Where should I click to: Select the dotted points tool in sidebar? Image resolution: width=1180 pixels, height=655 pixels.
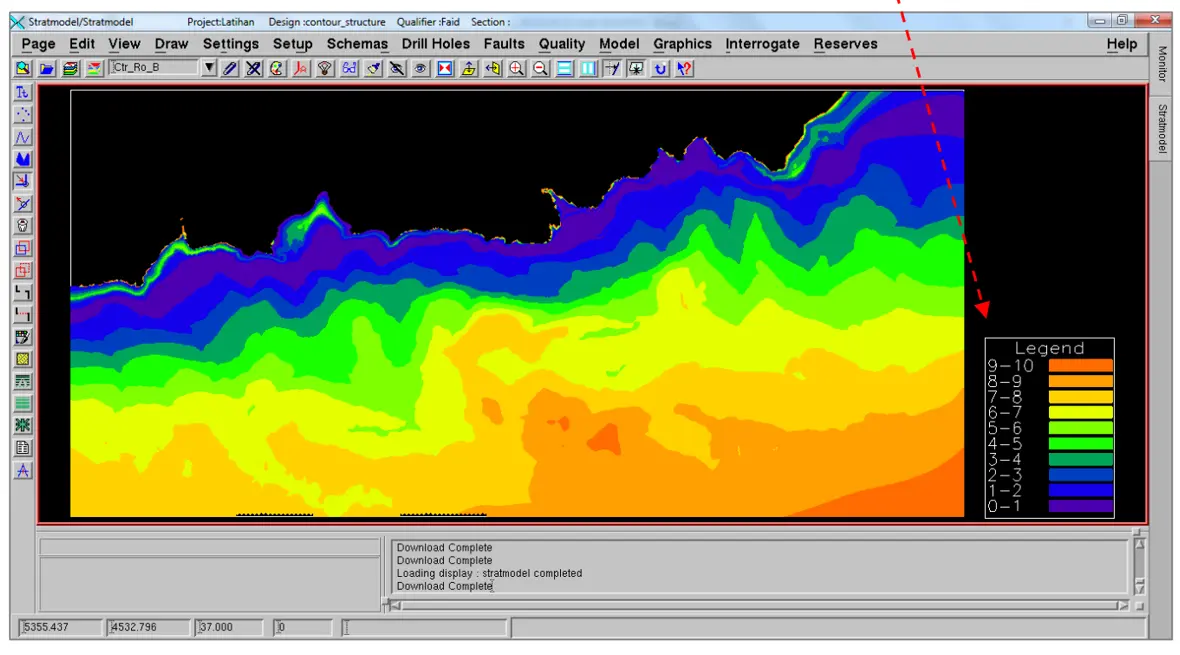23,114
